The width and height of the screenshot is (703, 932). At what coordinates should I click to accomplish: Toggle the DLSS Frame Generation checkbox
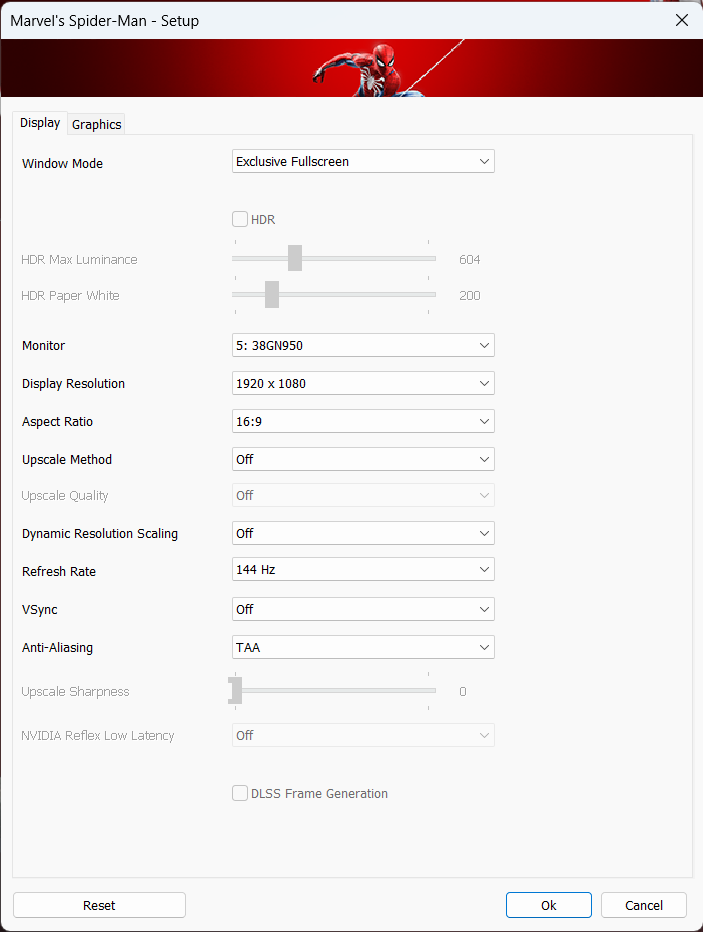[240, 793]
